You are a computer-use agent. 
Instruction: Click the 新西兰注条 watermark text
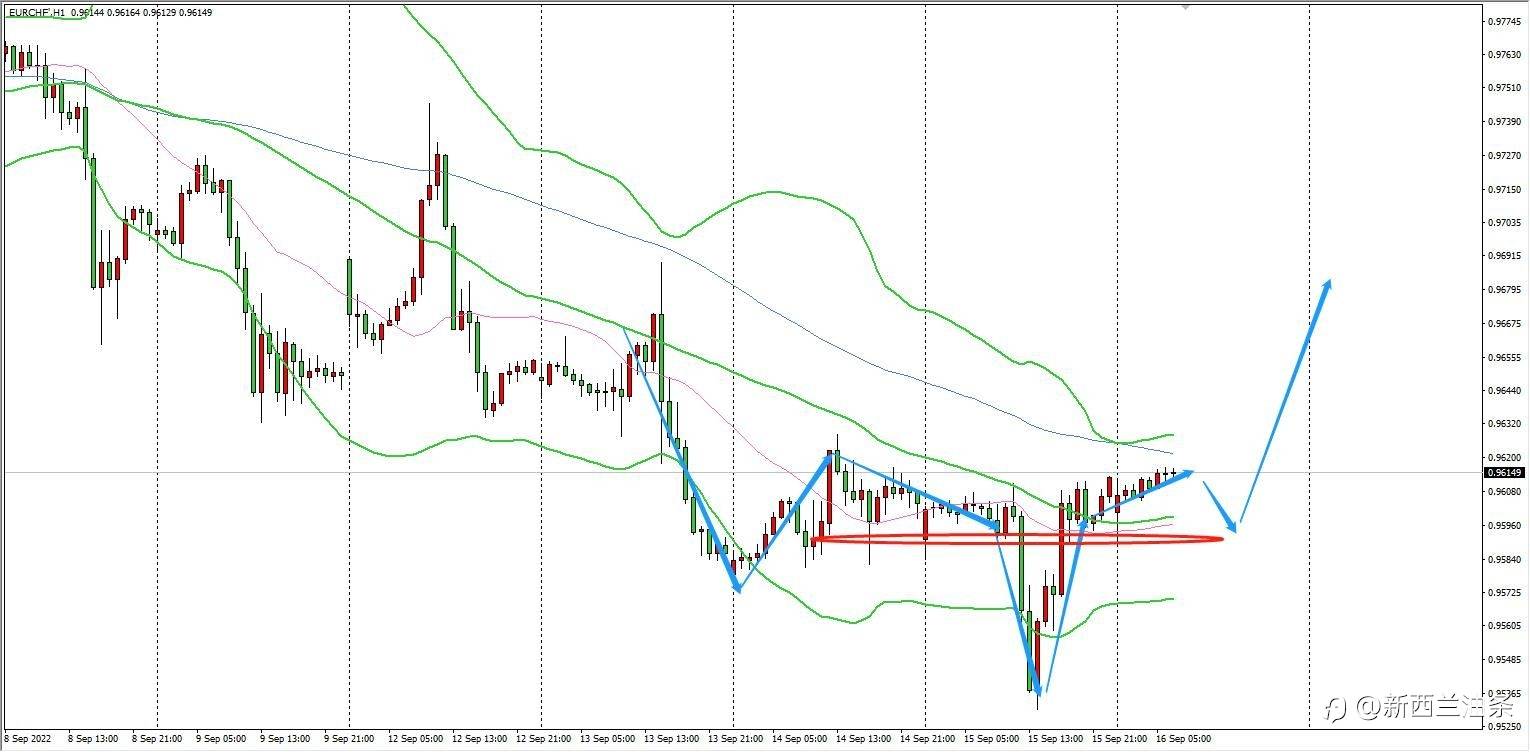(1449, 708)
